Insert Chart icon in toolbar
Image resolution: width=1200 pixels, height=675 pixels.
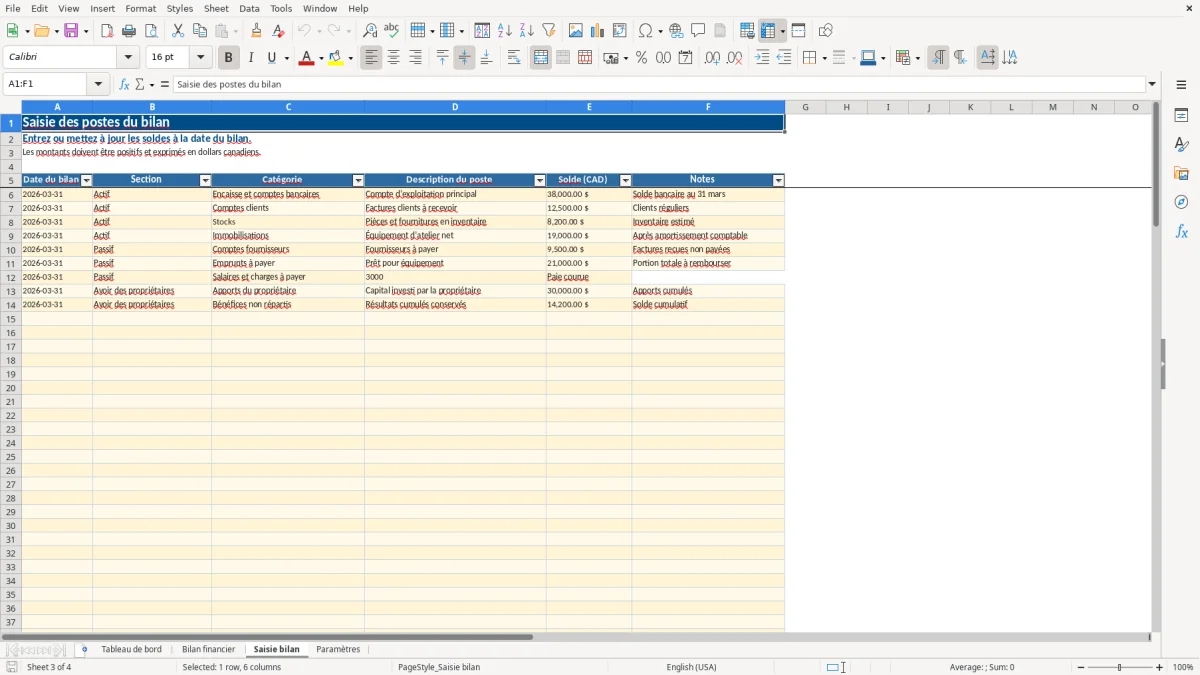(x=598, y=31)
